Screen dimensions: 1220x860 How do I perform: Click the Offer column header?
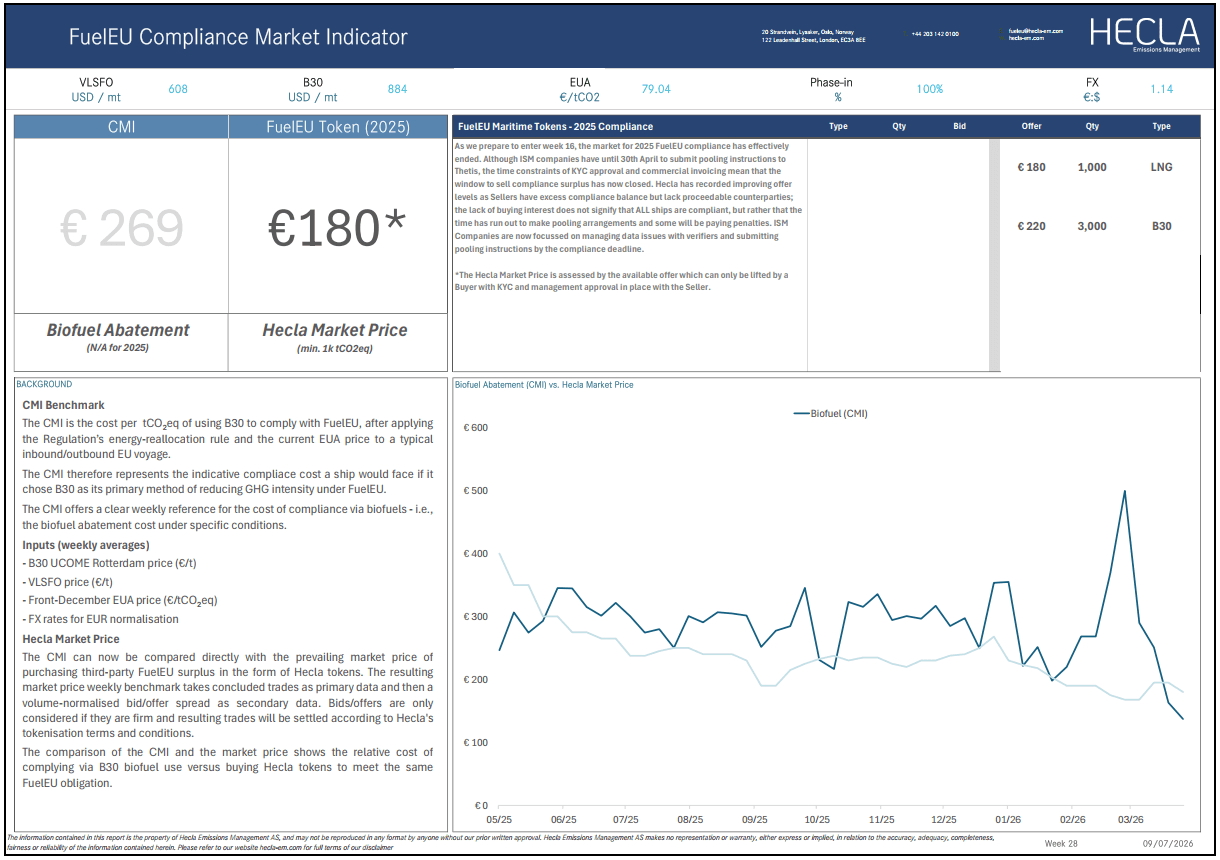[x=1031, y=127]
